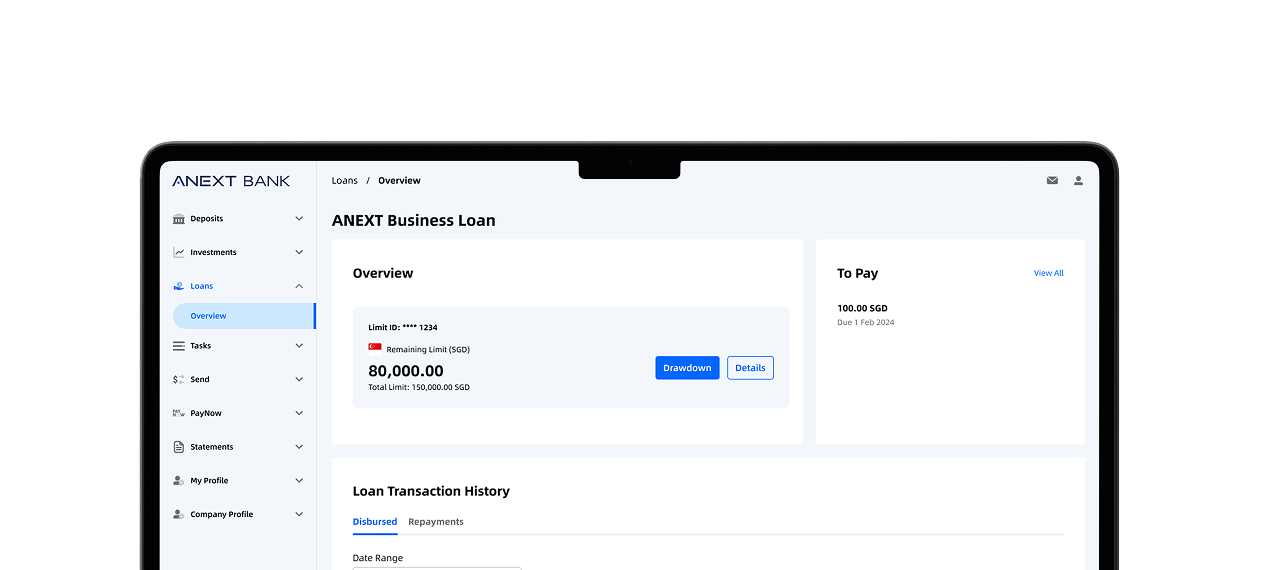Click the Investments chart icon
This screenshot has width=1280, height=570.
179,253
